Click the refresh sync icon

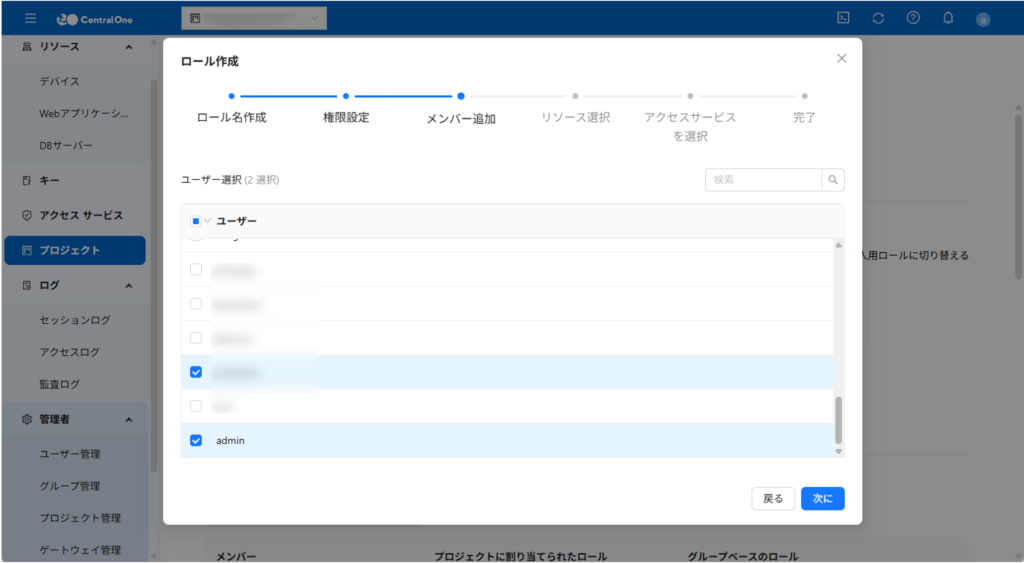coord(878,18)
